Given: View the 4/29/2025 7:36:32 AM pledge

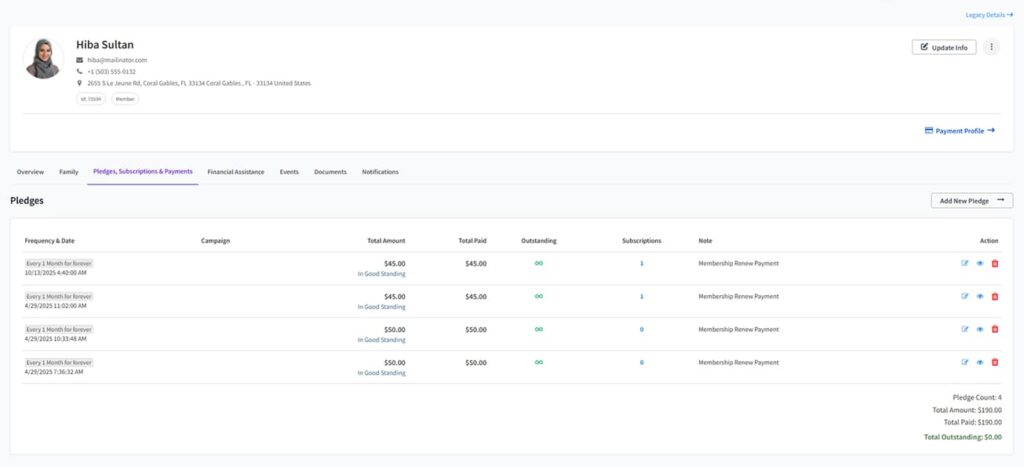Looking at the screenshot, I should (980, 362).
